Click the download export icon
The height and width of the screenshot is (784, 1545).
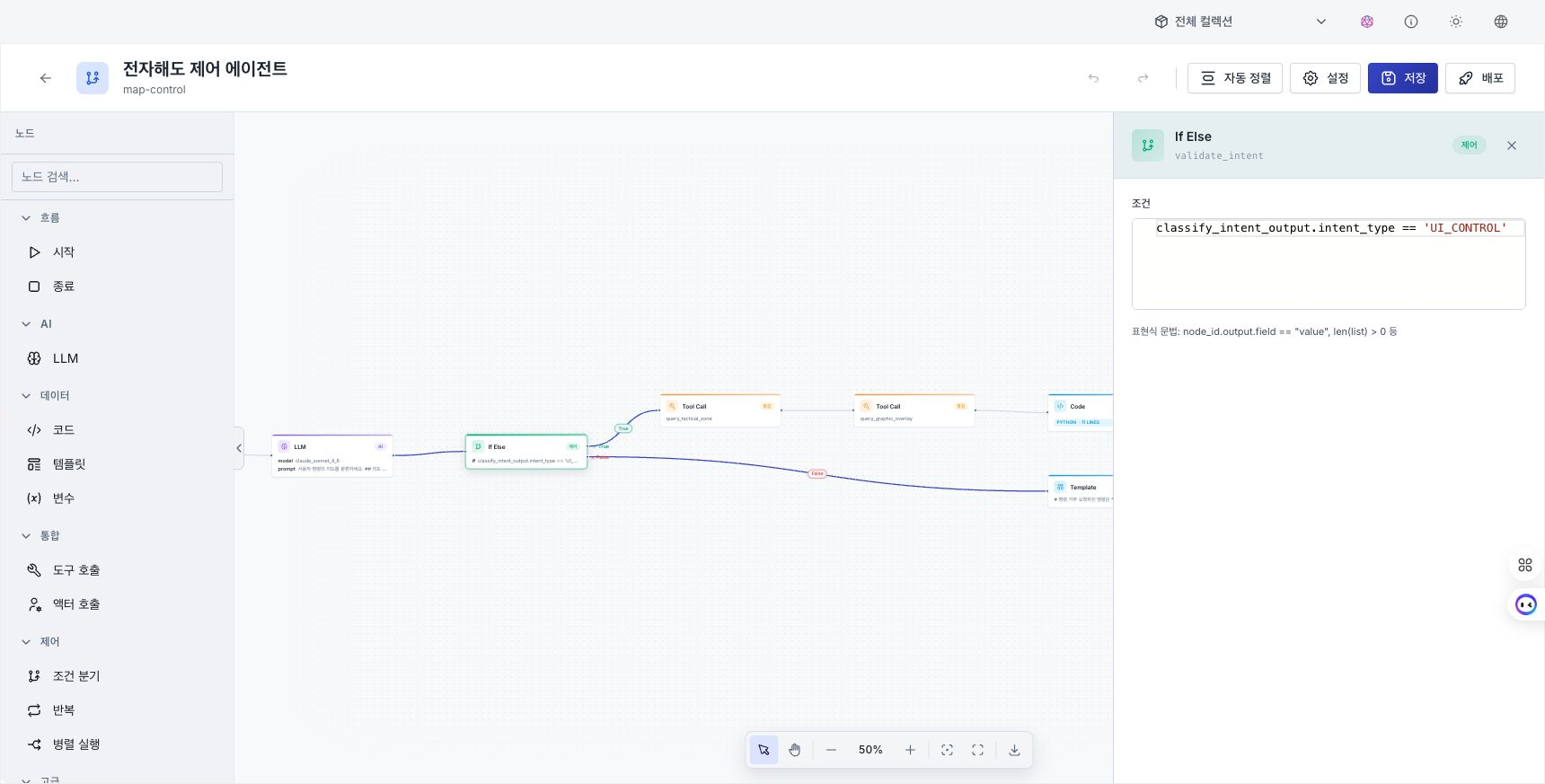[x=1014, y=750]
